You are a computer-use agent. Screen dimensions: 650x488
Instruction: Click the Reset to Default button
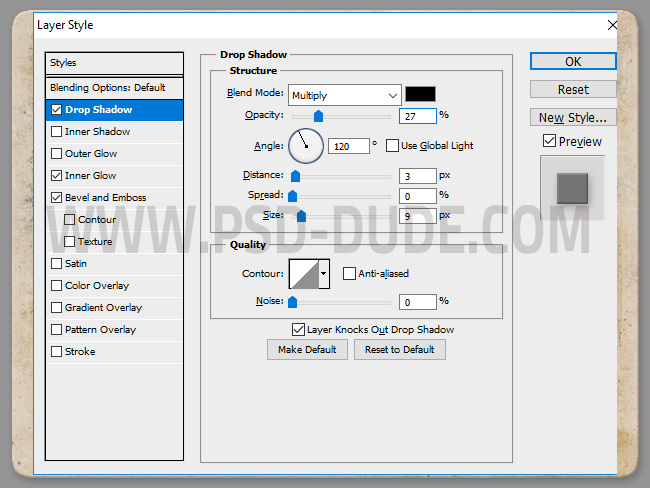pos(400,350)
